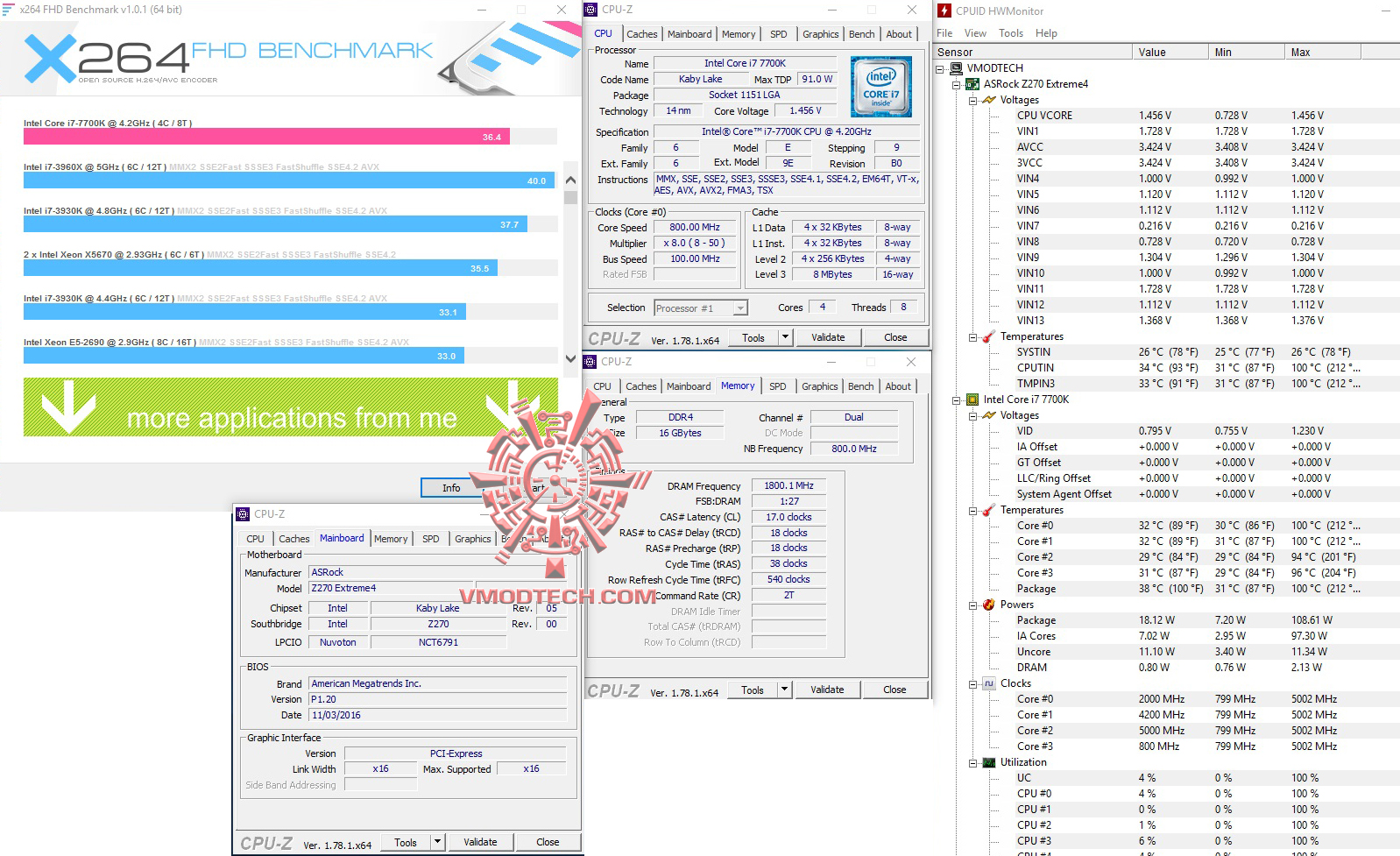The image size is (1400, 856).
Task: Click the mainboard Temperatures thermometer icon
Action: click(989, 336)
